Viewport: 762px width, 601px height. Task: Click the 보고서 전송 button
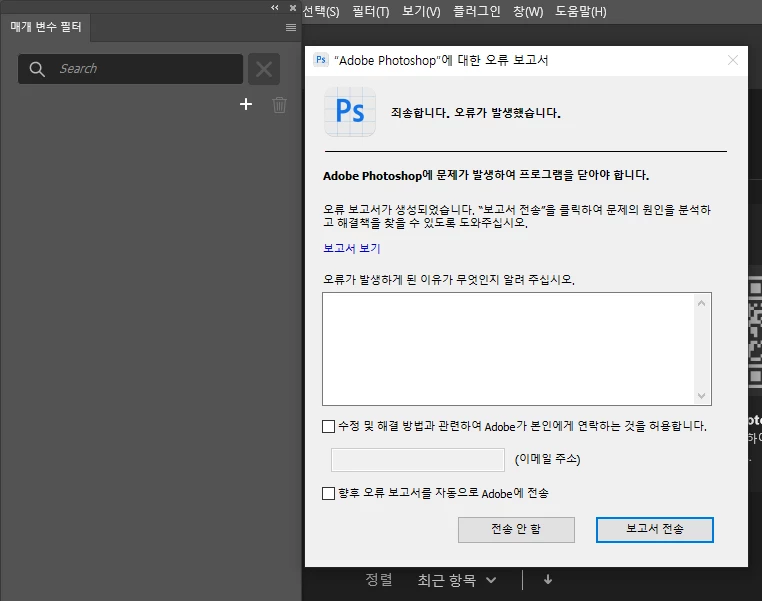coord(655,530)
